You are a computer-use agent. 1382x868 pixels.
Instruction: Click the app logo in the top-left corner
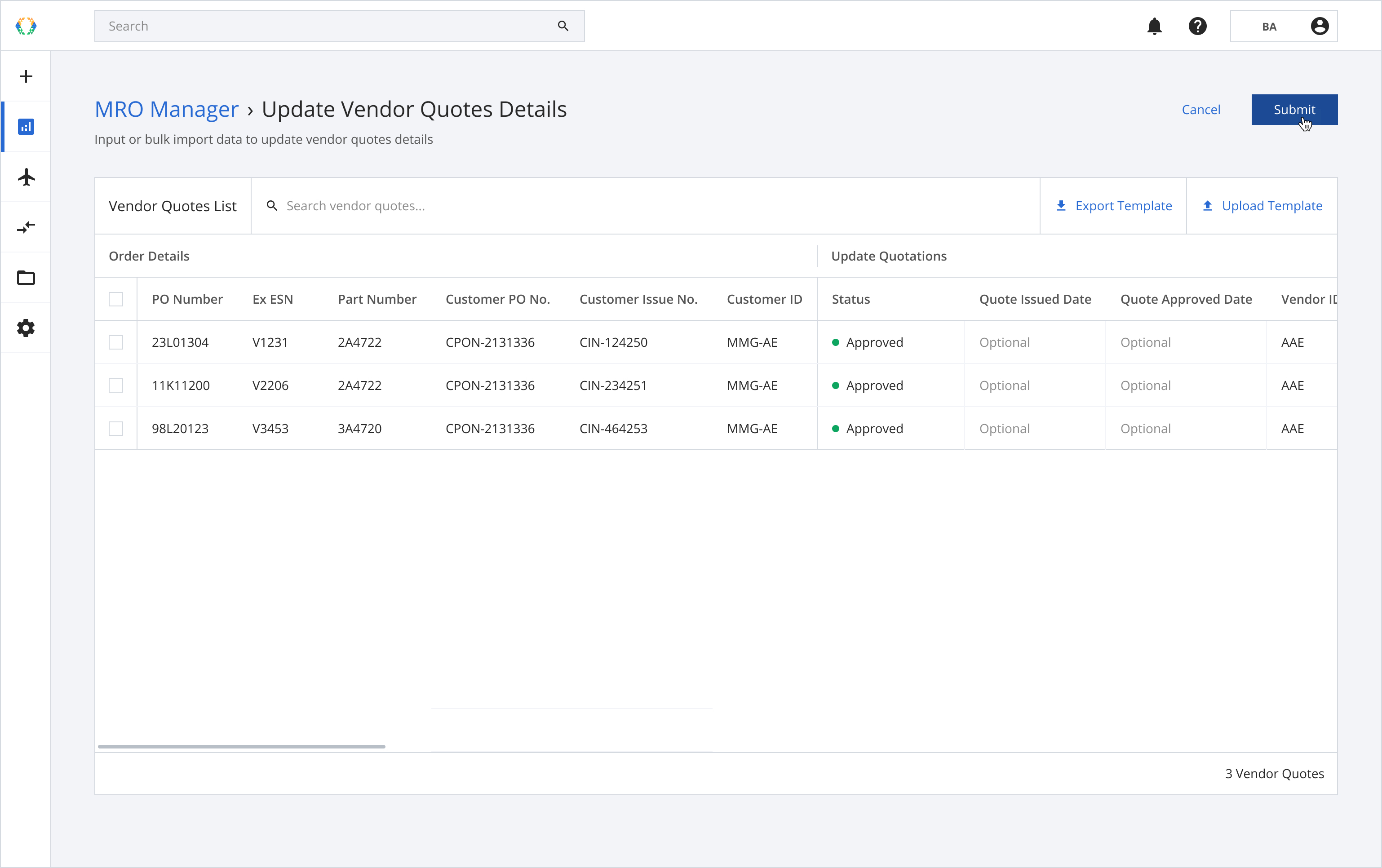coord(26,26)
